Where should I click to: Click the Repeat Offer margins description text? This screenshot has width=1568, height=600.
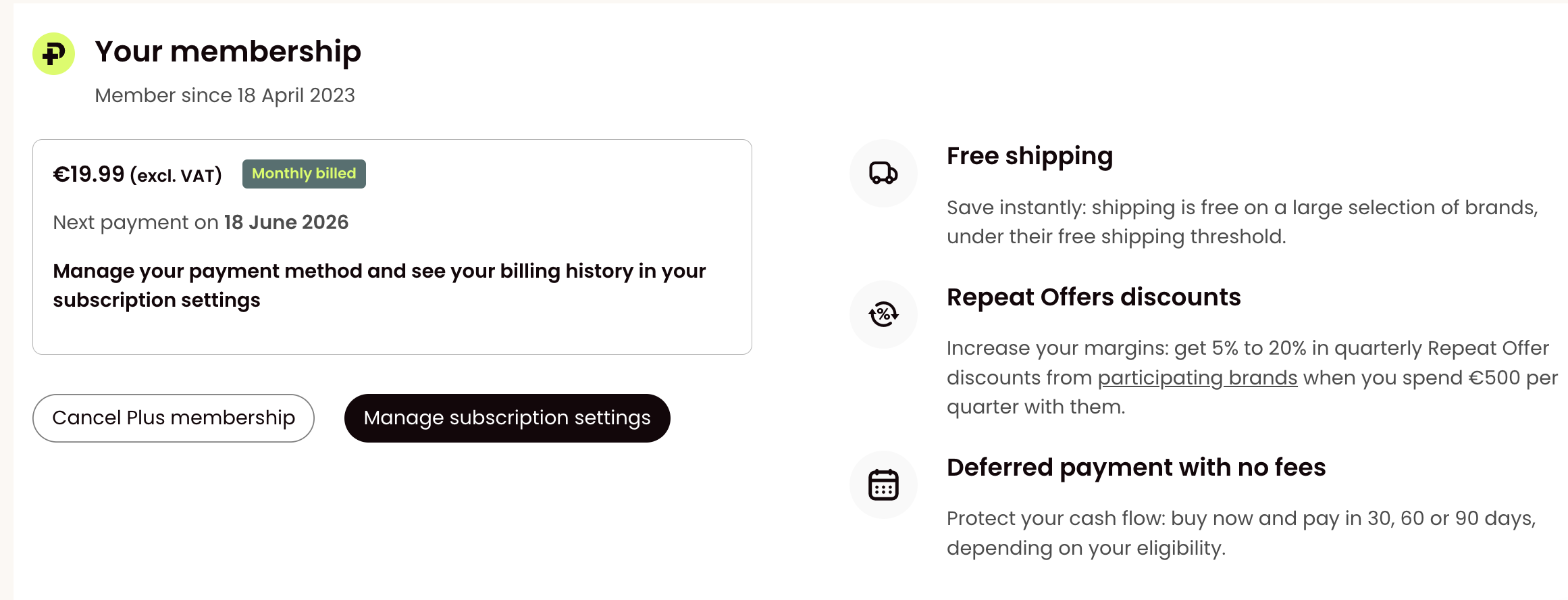click(x=1252, y=378)
